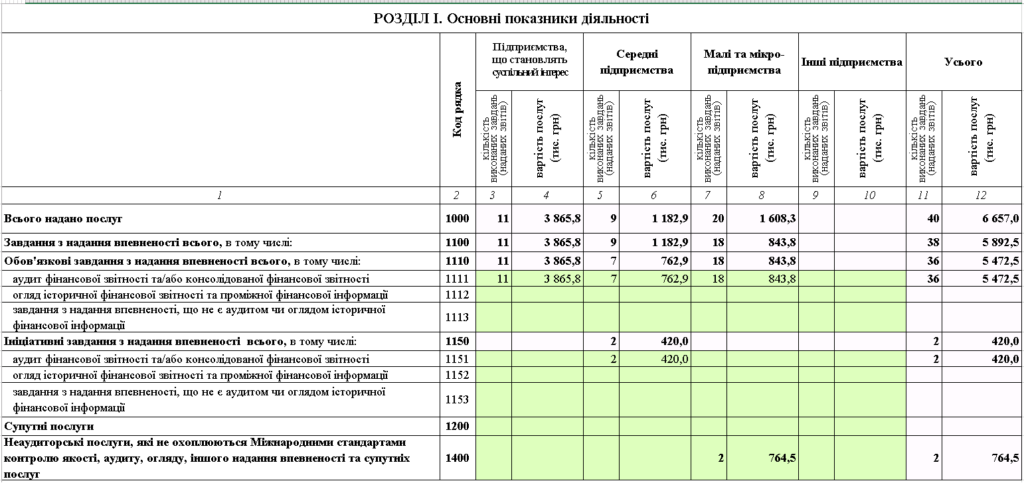Select the 'Код рядка' header cell
Viewport: 1024px width, 483px height.
coord(457,109)
